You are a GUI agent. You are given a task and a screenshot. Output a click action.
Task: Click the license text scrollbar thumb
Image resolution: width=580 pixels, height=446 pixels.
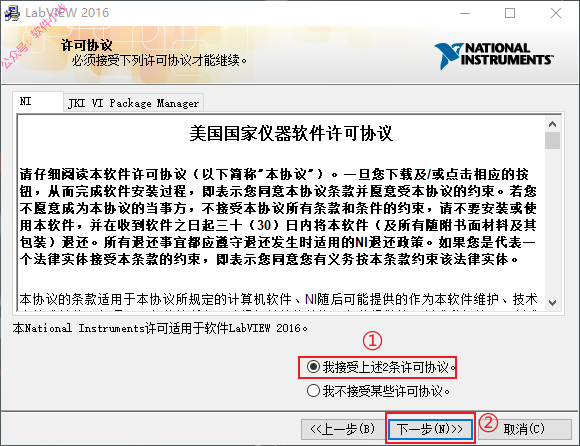click(553, 140)
